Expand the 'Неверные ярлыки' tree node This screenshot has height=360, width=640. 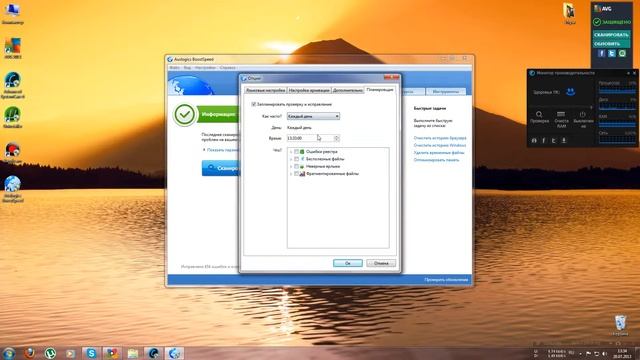tap(291, 167)
